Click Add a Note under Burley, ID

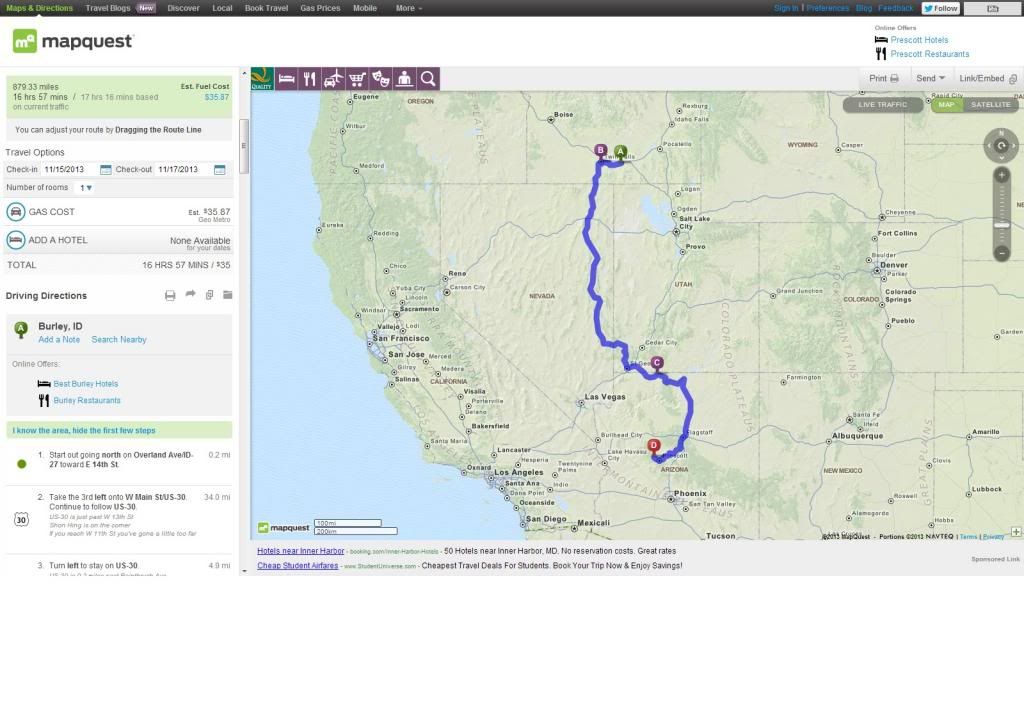coord(59,340)
